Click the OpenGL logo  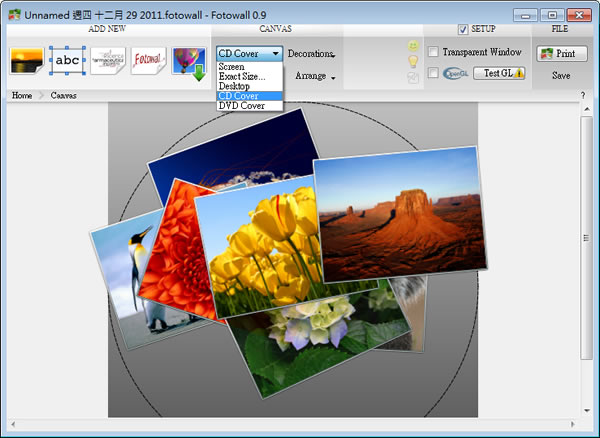pyautogui.click(x=455, y=73)
